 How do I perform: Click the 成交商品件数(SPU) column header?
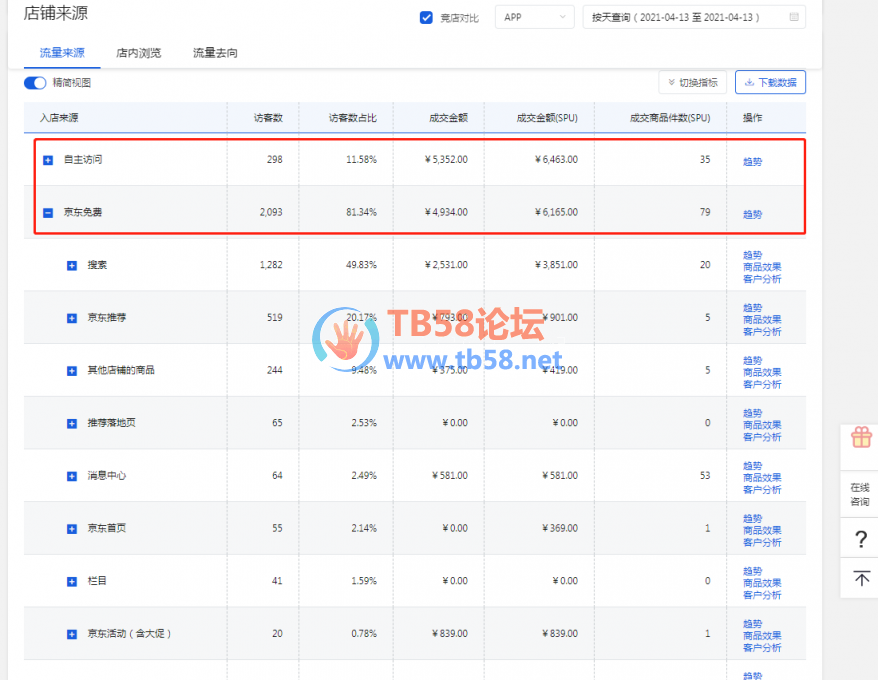[670, 118]
